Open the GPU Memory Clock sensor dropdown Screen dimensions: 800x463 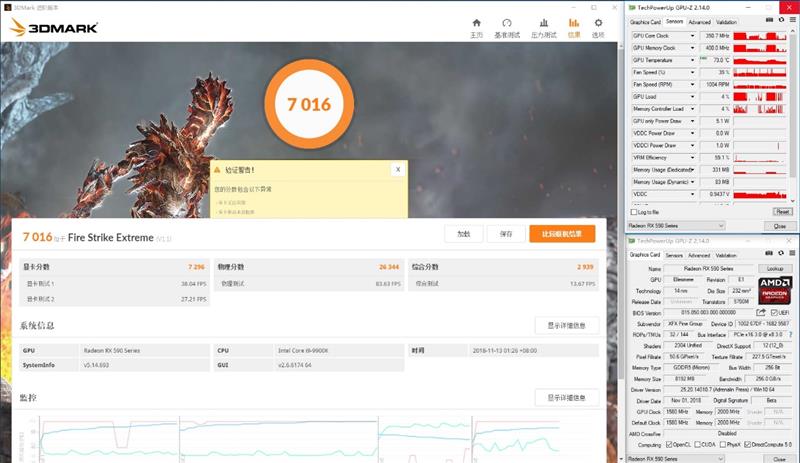click(692, 48)
